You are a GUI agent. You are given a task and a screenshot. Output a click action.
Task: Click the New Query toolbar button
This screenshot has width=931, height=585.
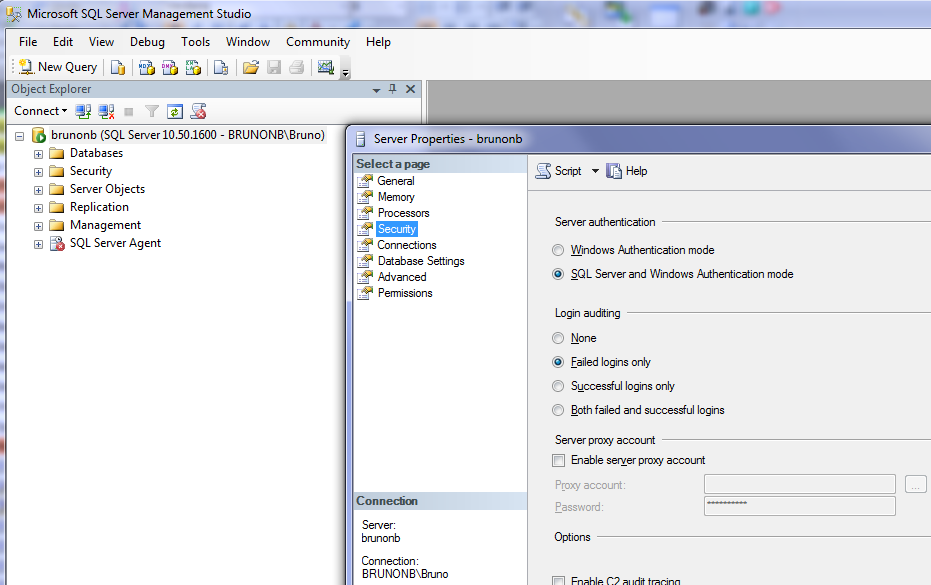tap(58, 67)
